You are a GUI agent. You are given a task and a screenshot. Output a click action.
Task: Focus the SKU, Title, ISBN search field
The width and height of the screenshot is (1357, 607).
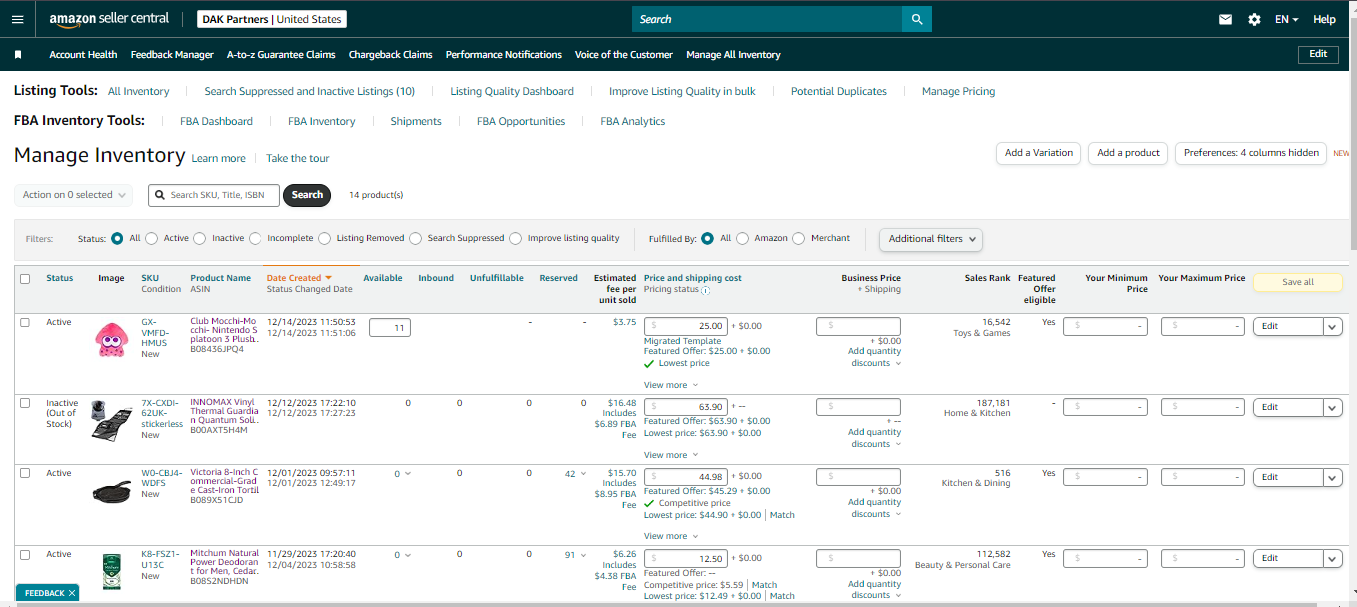click(x=214, y=195)
